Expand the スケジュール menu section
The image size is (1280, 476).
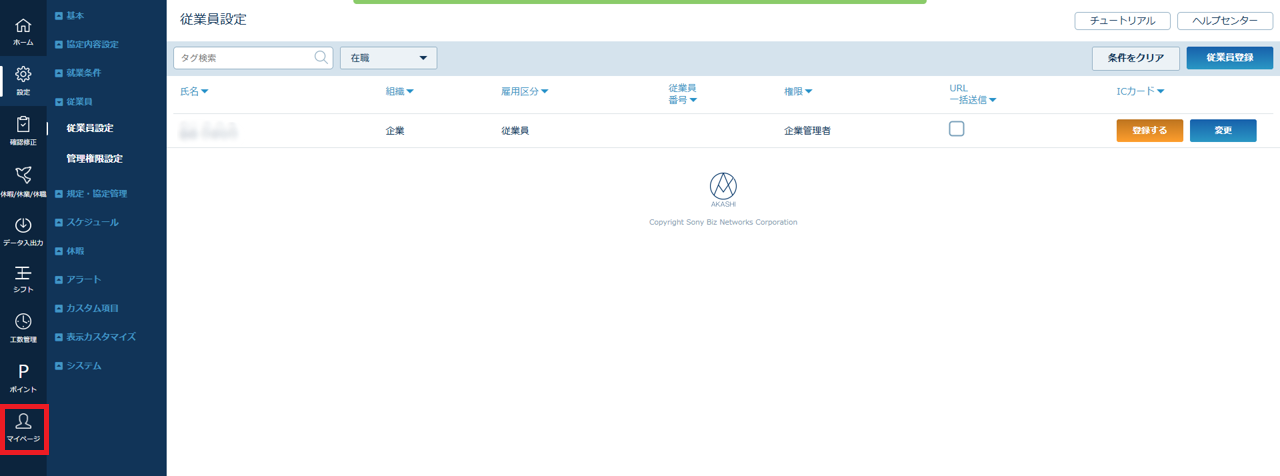coord(92,222)
